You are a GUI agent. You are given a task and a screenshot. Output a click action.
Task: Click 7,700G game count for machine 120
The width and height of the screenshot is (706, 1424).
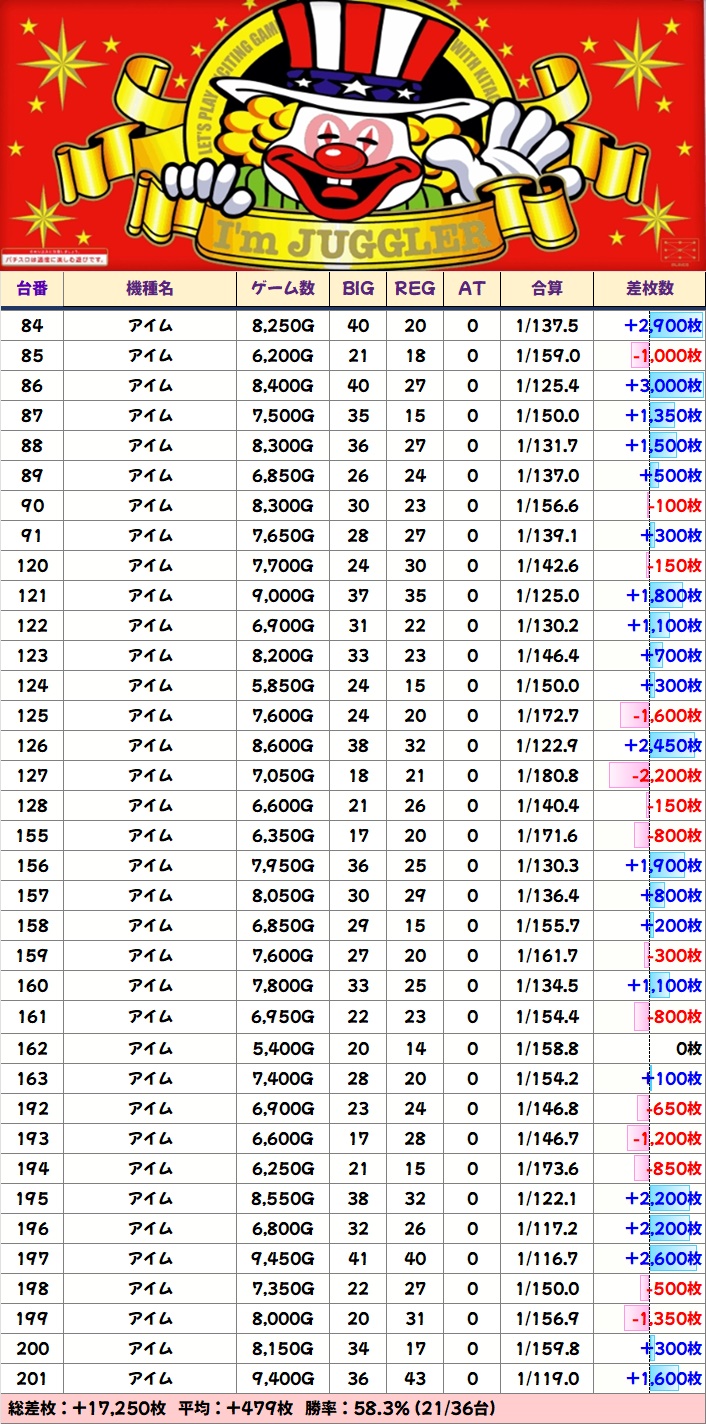(284, 566)
